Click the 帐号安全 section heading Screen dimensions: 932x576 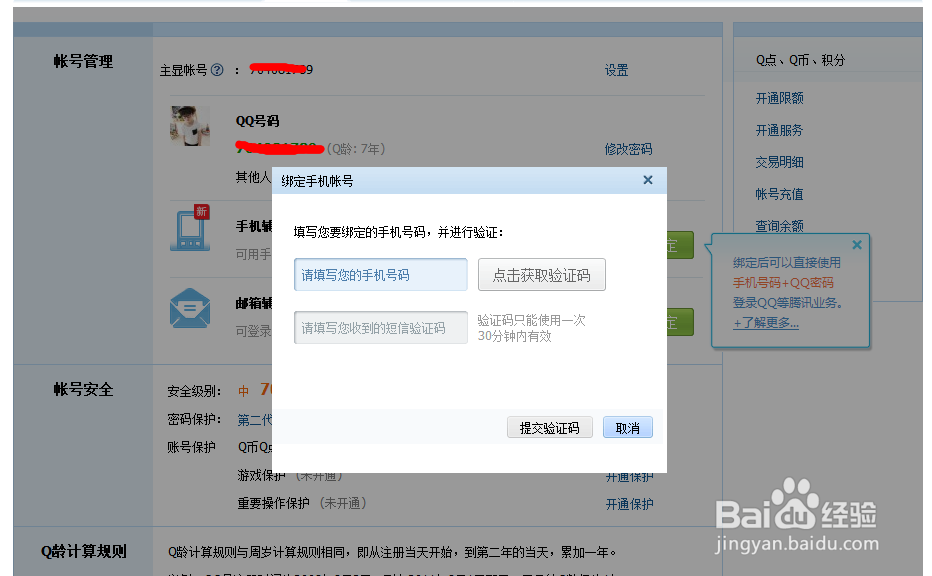(83, 389)
